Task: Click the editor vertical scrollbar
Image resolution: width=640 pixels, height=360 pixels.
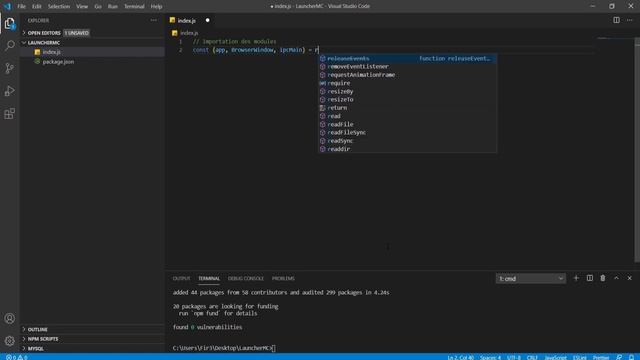Action: click(x=637, y=150)
